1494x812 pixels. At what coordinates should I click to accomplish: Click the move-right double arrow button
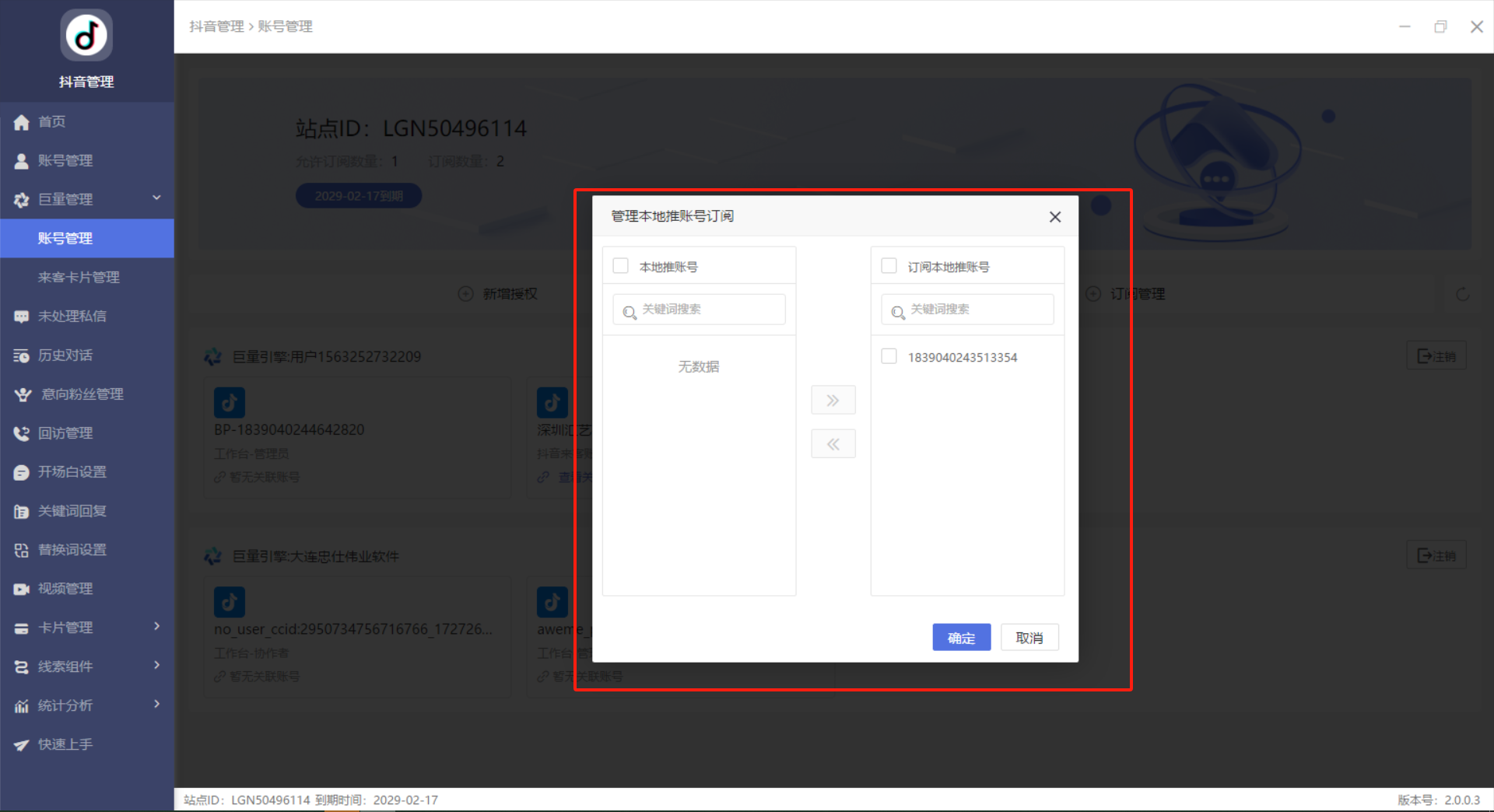point(833,401)
